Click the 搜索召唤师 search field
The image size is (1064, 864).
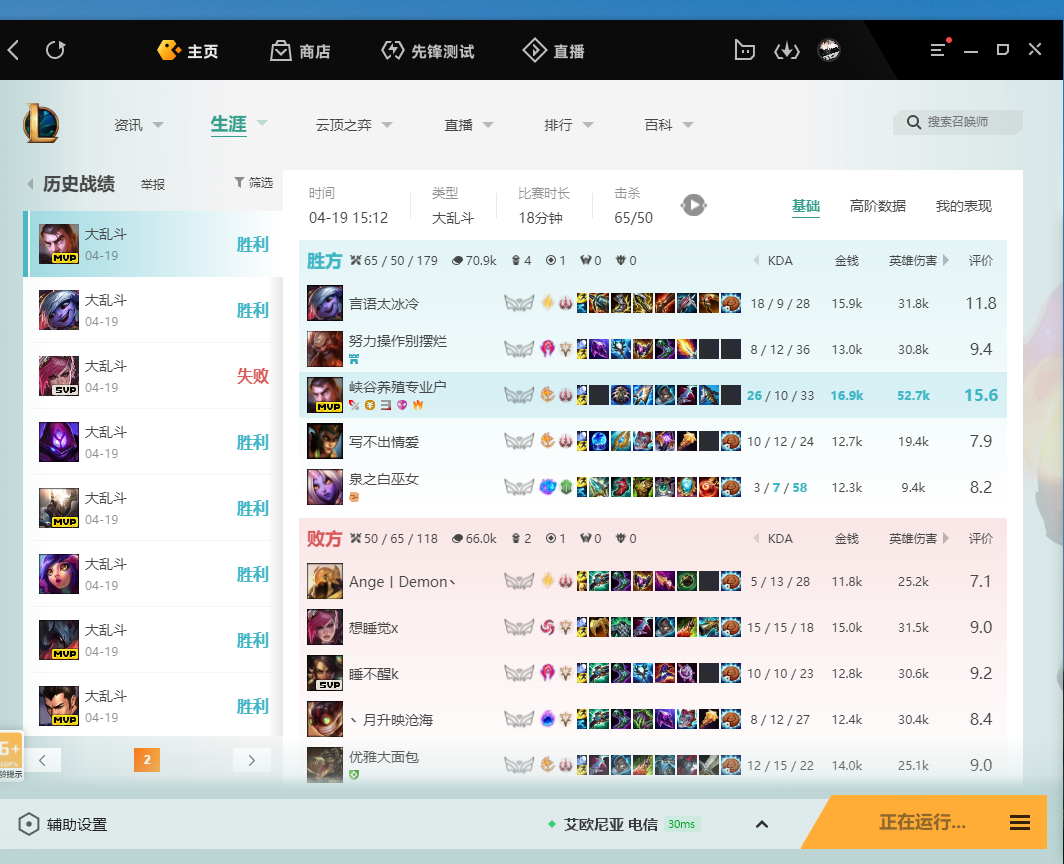957,122
